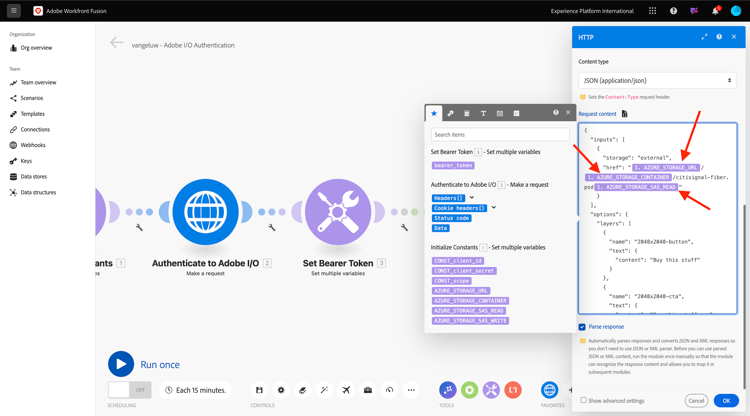
Task: Toggle Show advanced settings checkbox
Action: 583,400
